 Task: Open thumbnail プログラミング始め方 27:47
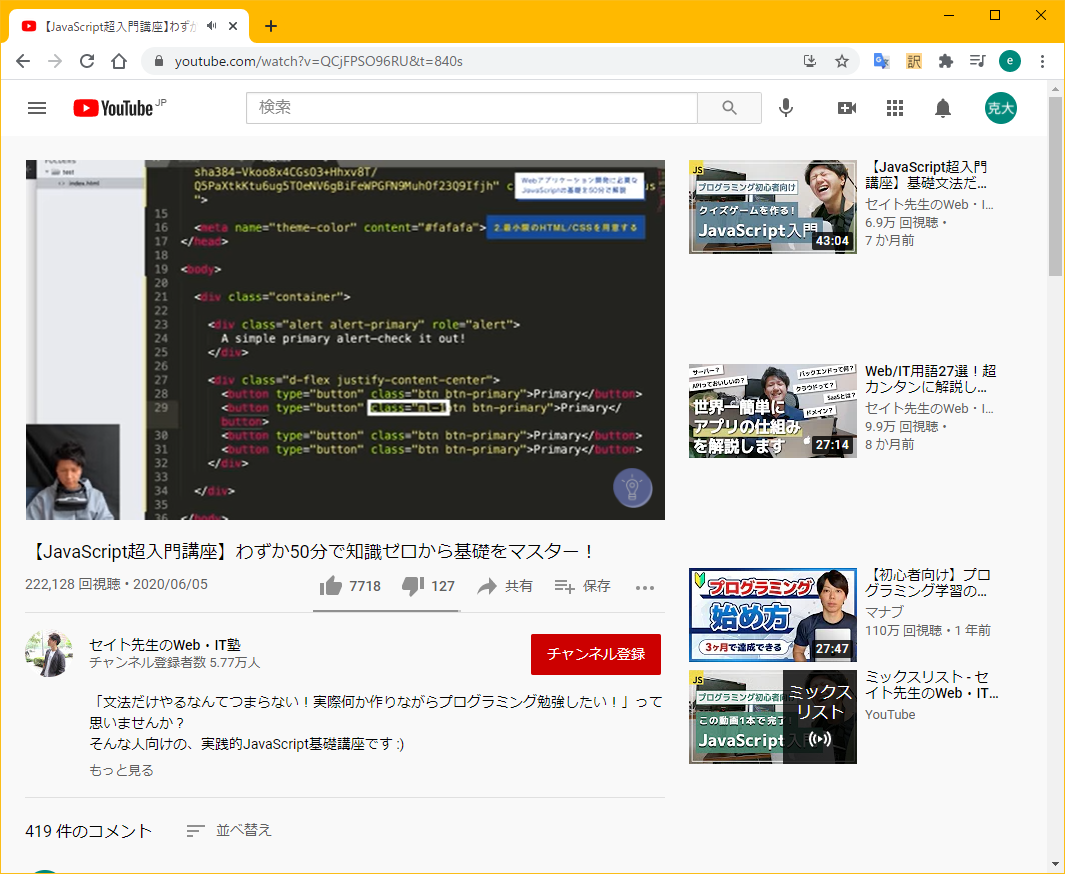(773, 615)
